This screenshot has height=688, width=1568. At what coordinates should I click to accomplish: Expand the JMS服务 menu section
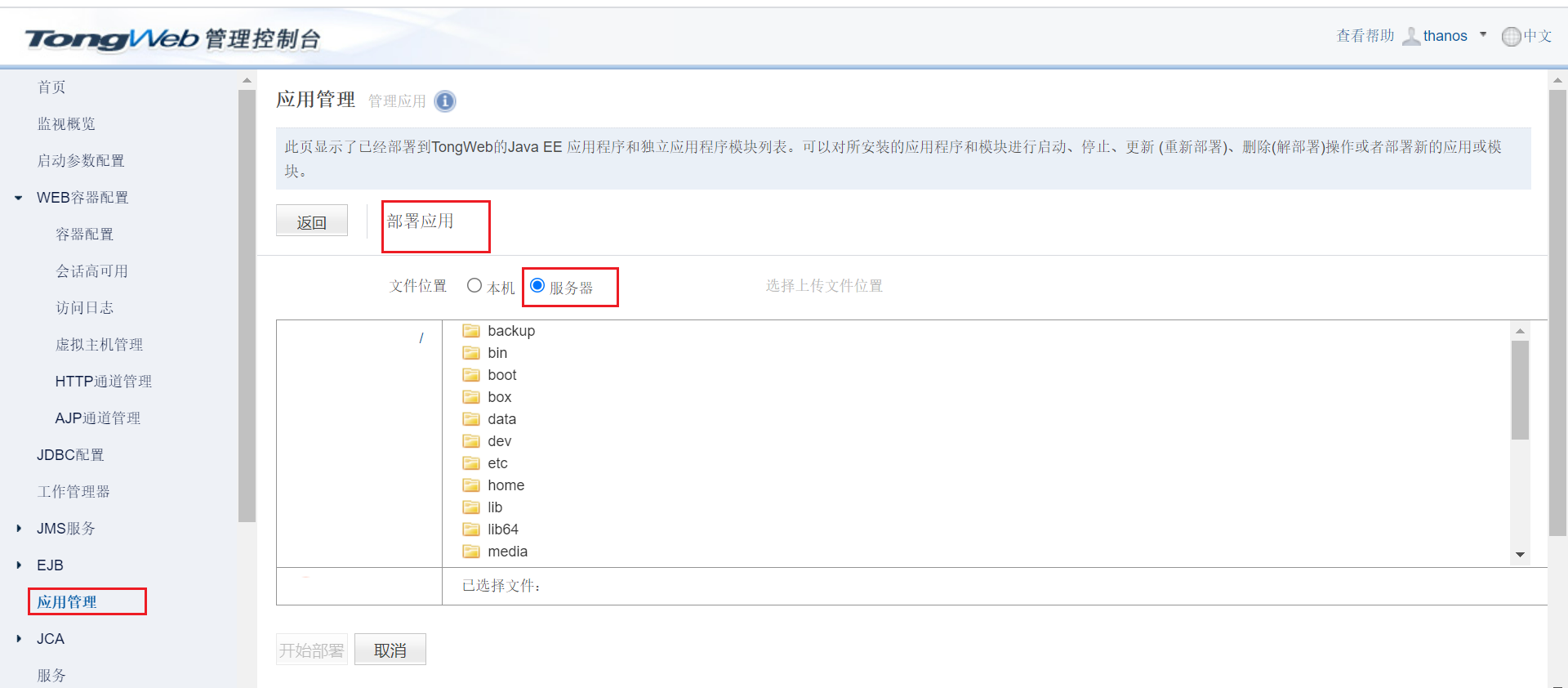tap(19, 529)
